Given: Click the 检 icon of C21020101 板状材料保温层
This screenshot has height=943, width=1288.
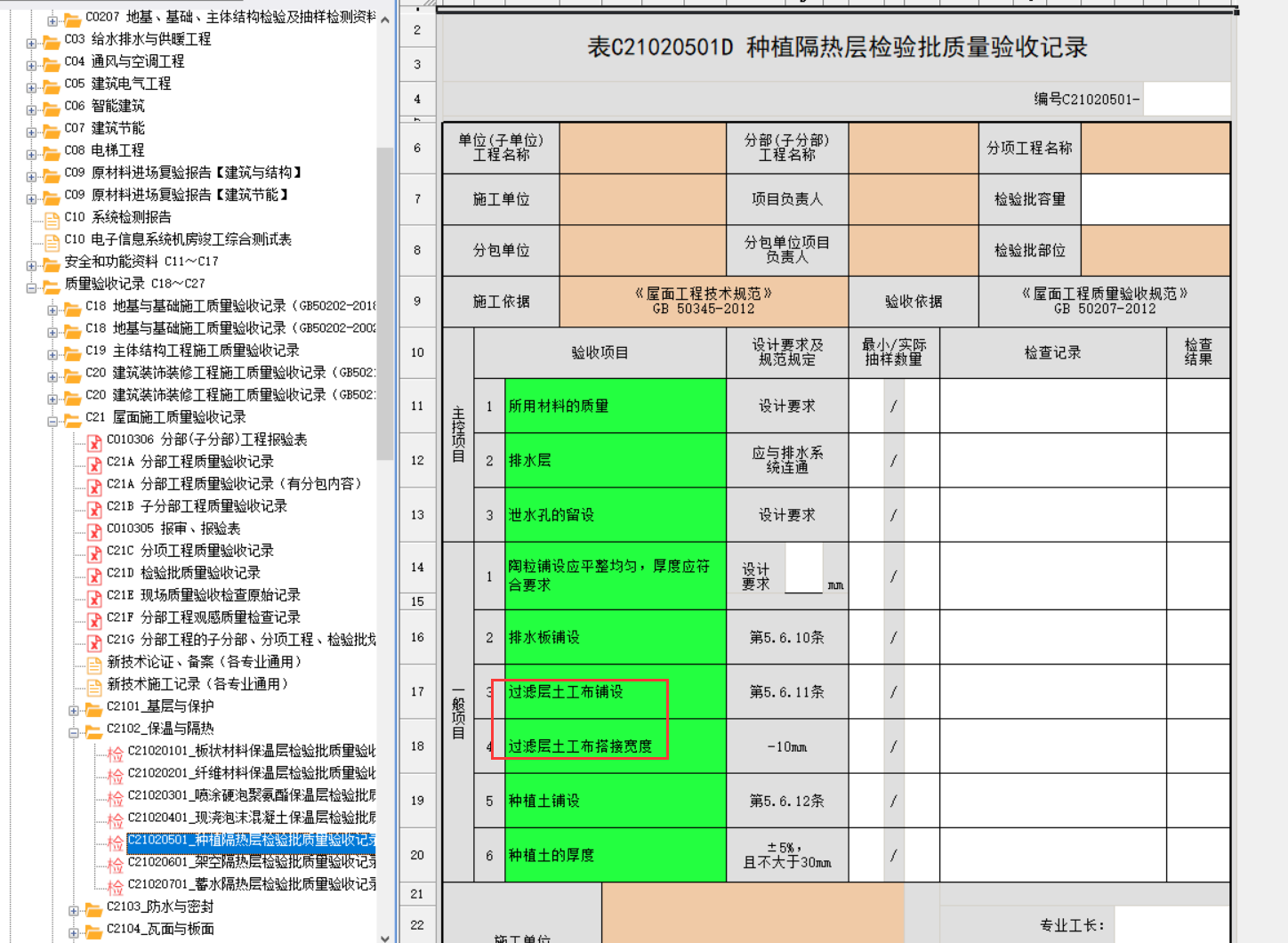Looking at the screenshot, I should coord(116,754).
